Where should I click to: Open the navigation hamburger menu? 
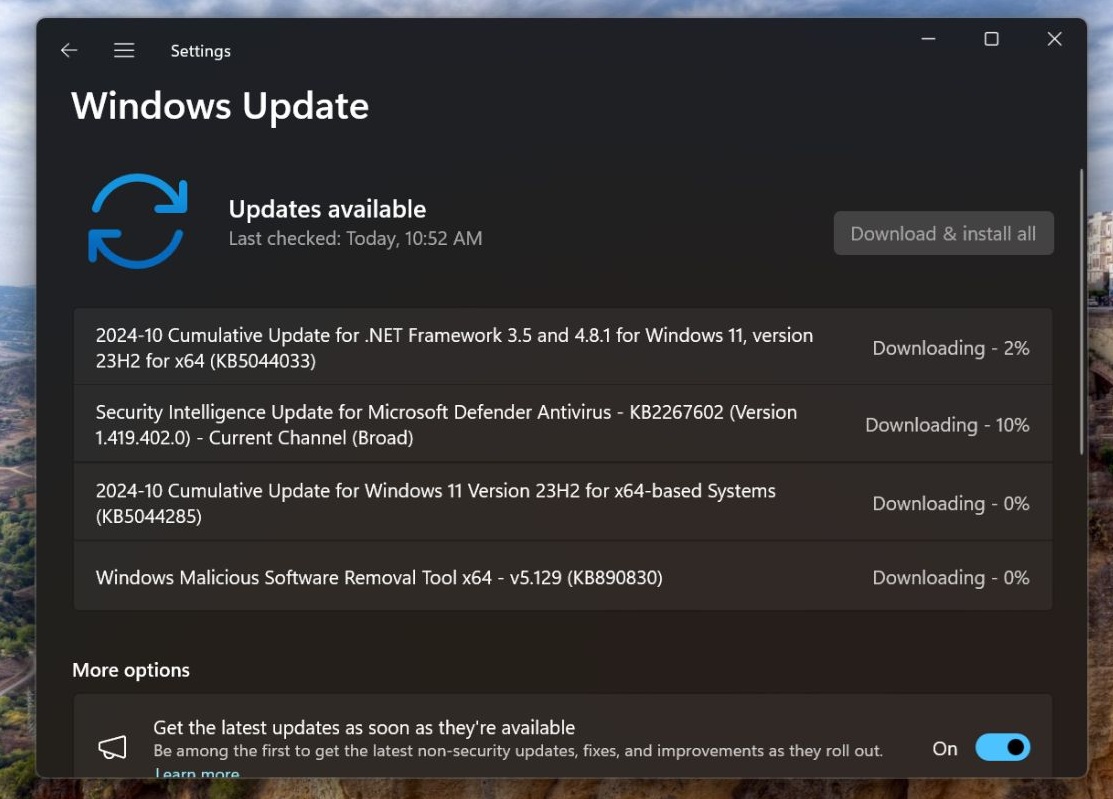pos(124,50)
